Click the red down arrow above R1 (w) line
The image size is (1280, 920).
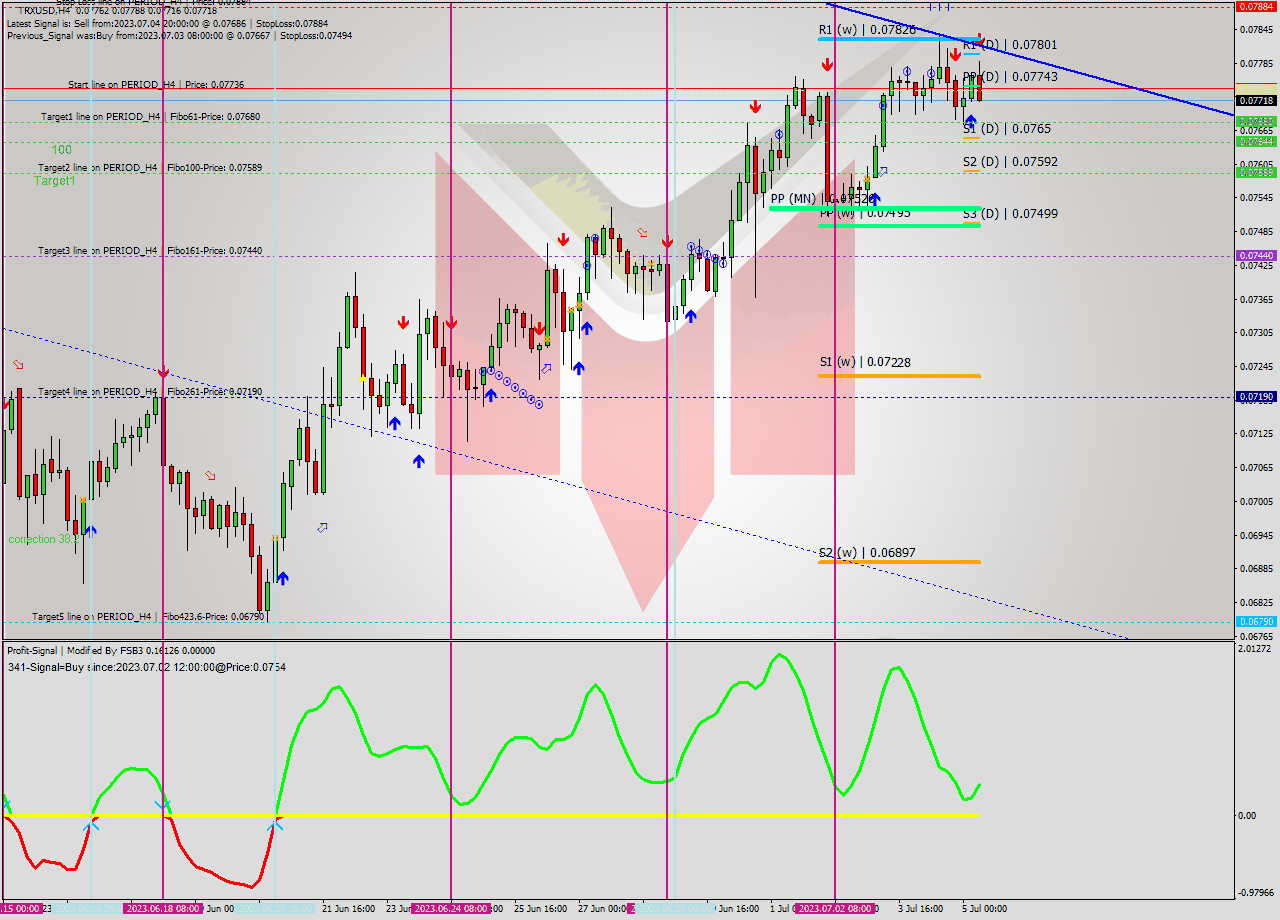click(828, 65)
